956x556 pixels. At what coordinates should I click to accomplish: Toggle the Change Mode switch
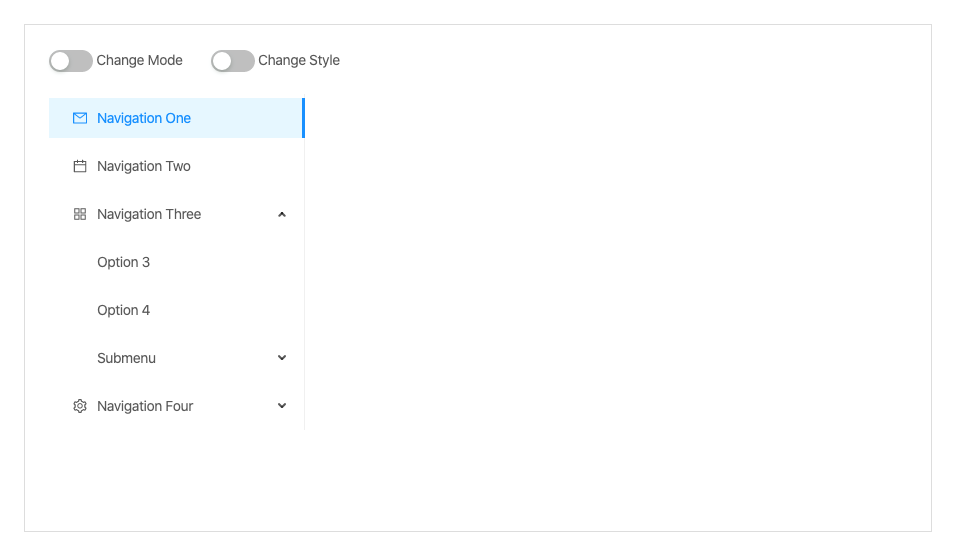coord(70,61)
